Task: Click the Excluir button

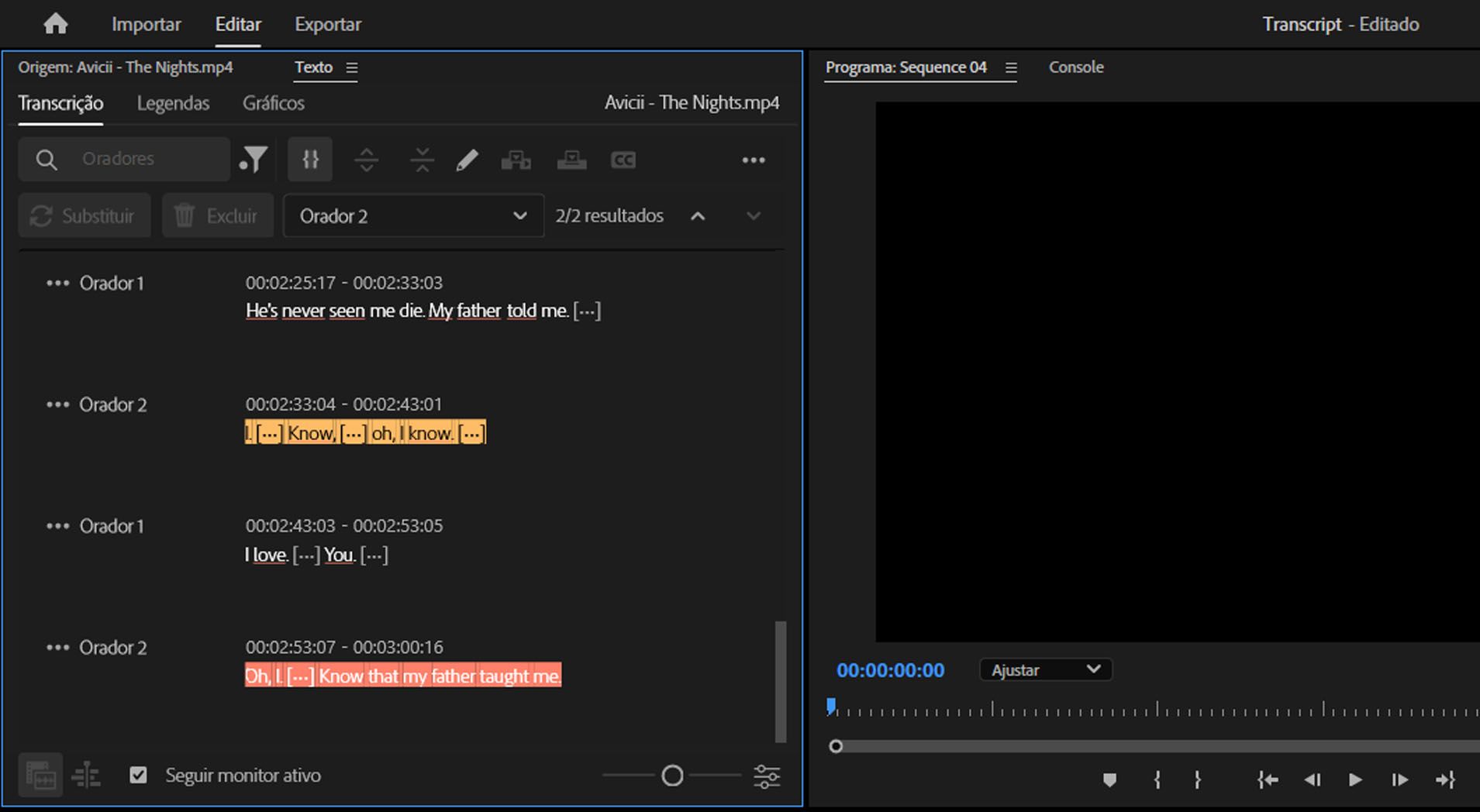Action: pos(217,215)
